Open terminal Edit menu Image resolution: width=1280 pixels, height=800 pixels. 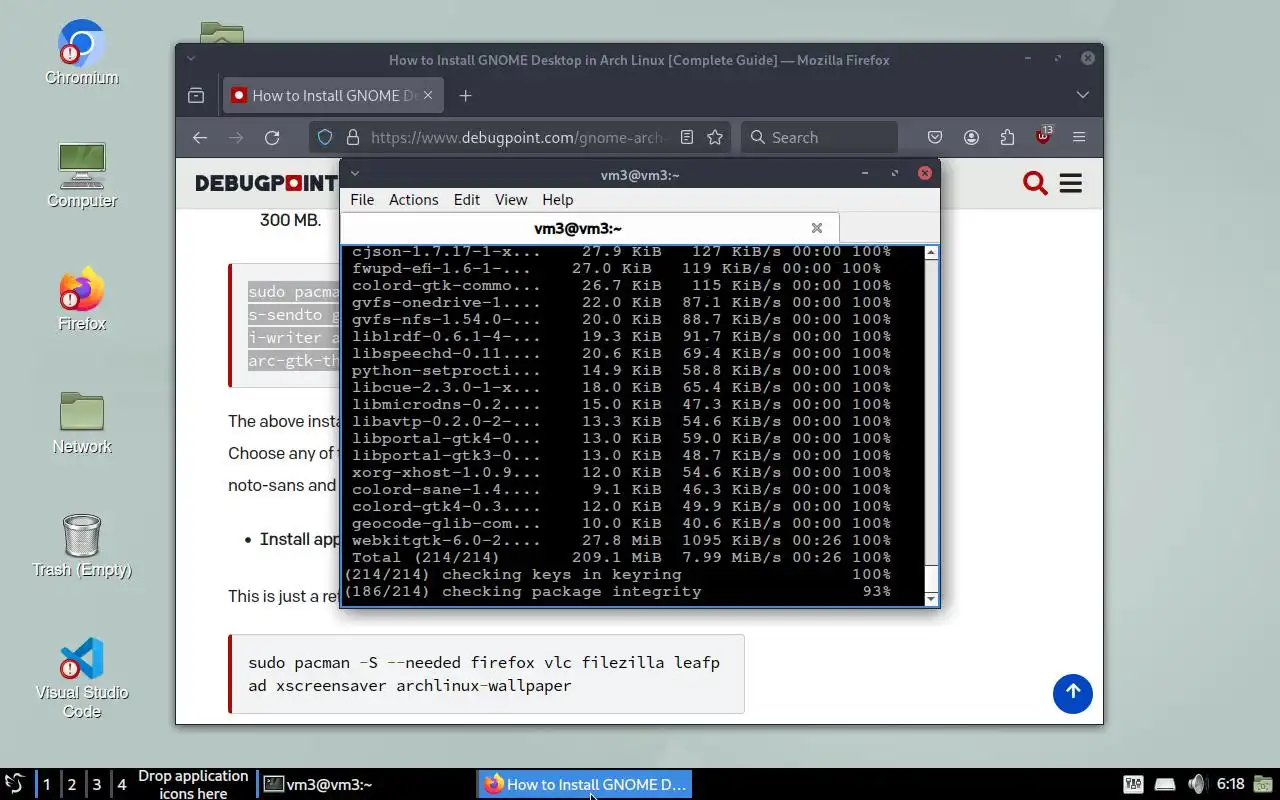(x=467, y=200)
